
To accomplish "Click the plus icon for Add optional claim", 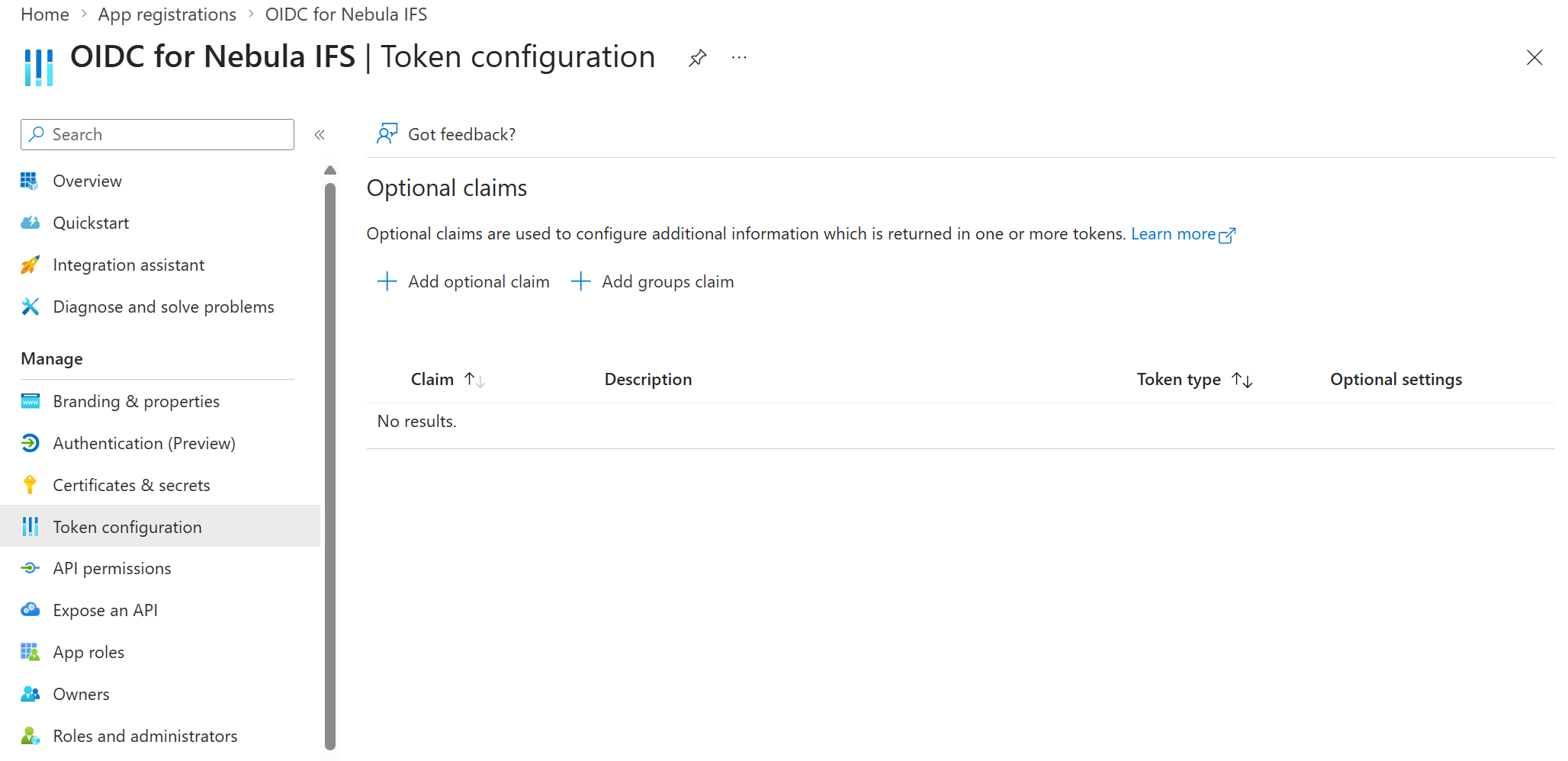I will tap(387, 281).
